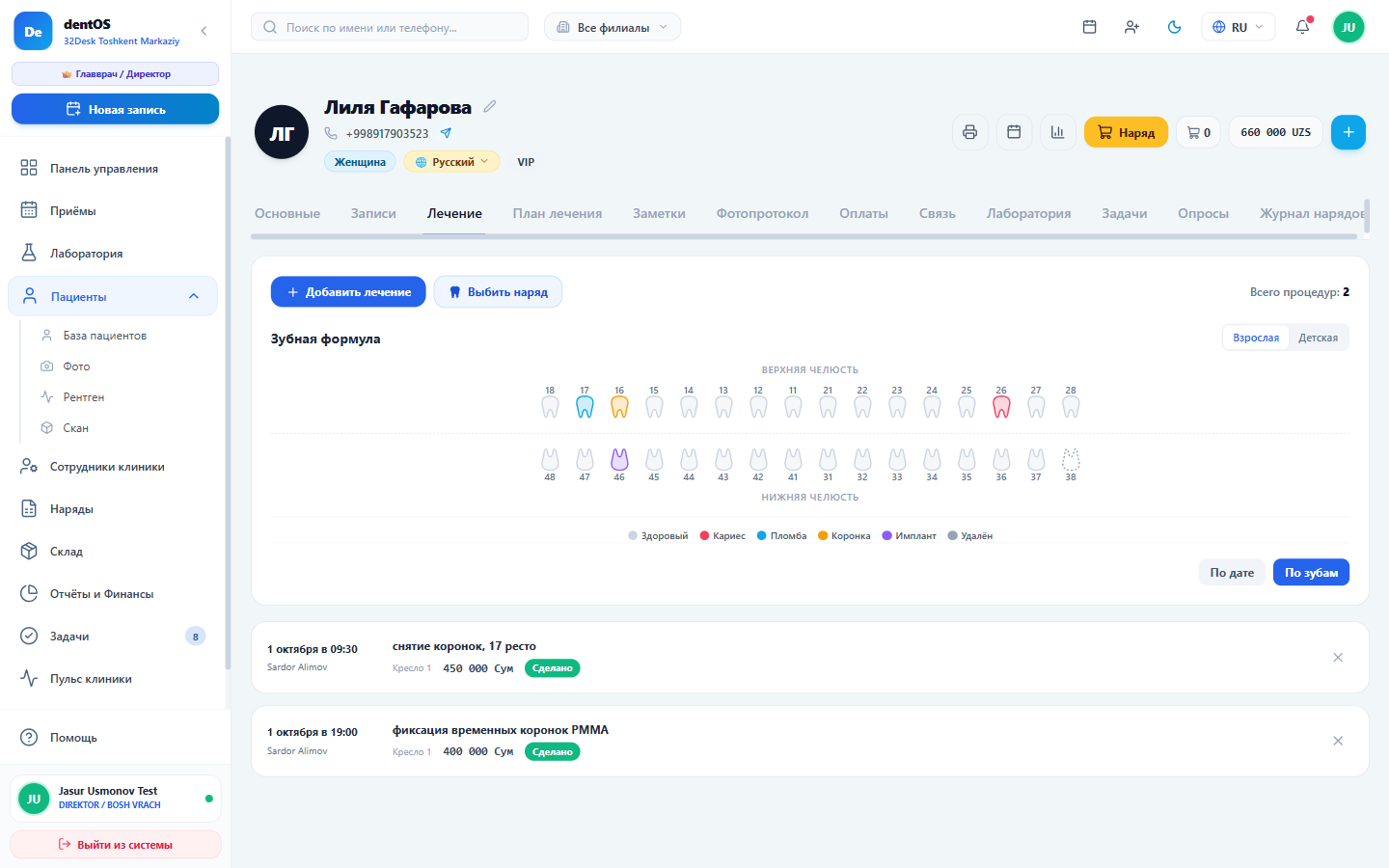Remove the 'фиксация временных коронок' entry
The height and width of the screenshot is (868, 1389).
click(x=1338, y=741)
